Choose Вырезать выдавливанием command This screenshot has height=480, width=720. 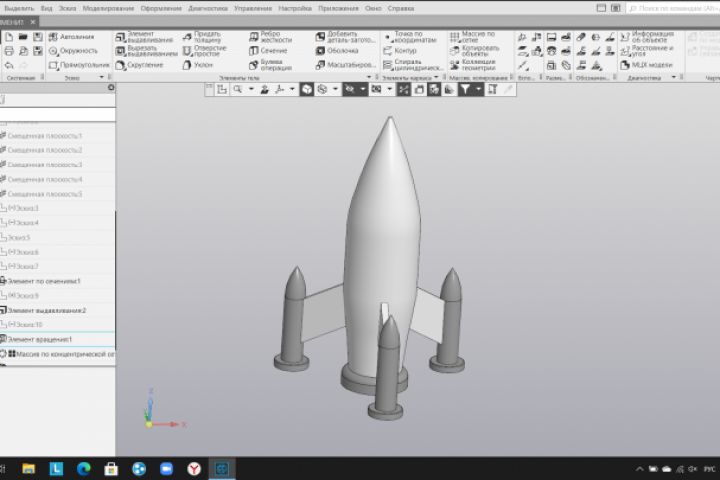tap(146, 51)
